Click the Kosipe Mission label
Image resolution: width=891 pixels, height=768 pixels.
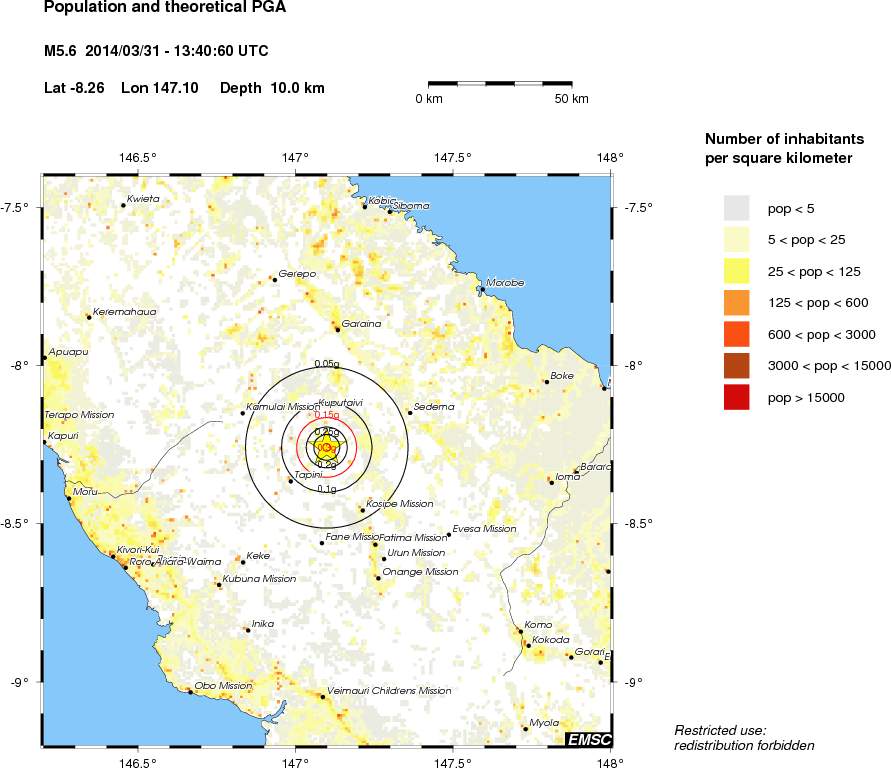tap(400, 504)
